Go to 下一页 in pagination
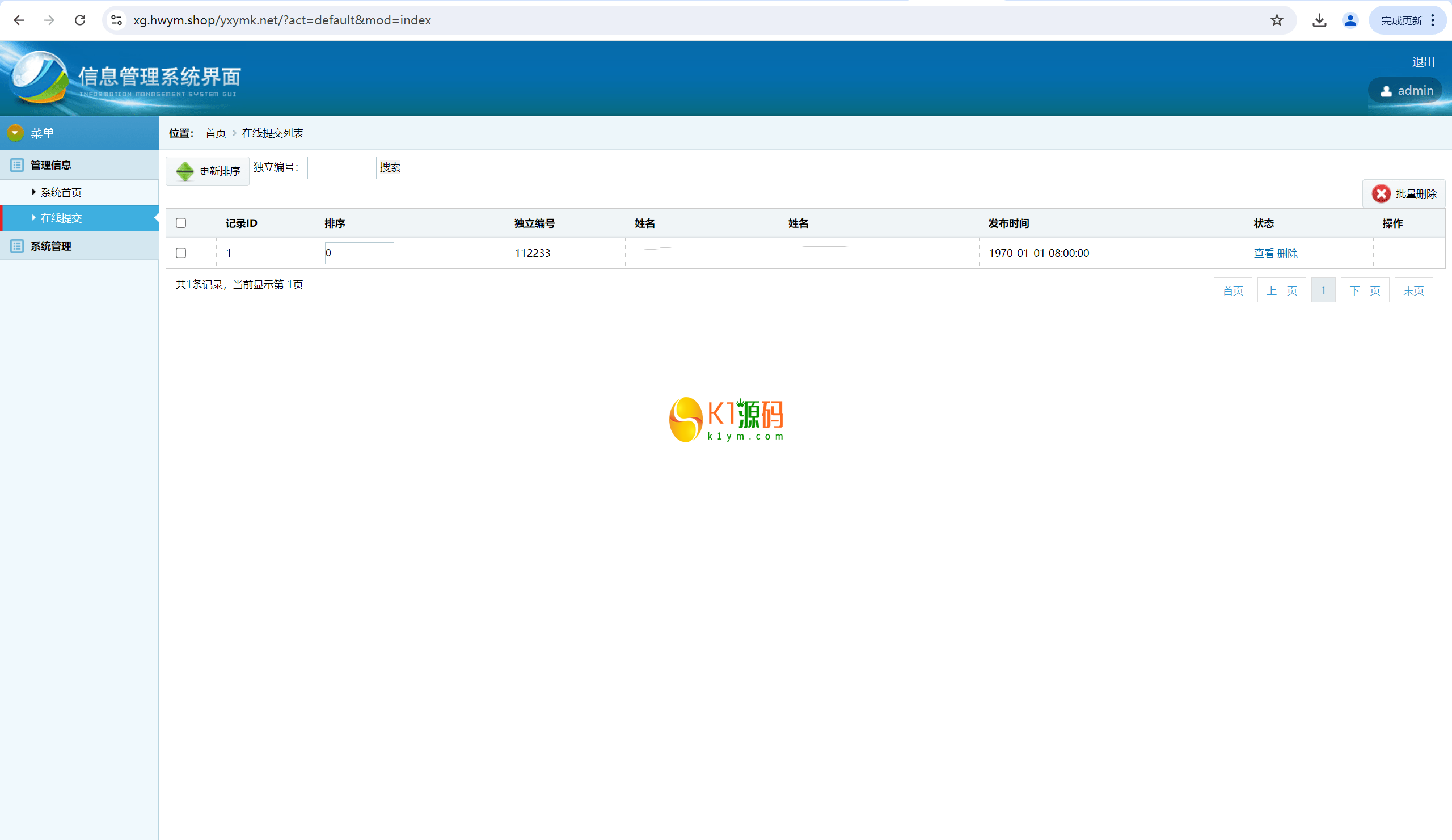The image size is (1452, 840). [x=1365, y=290]
